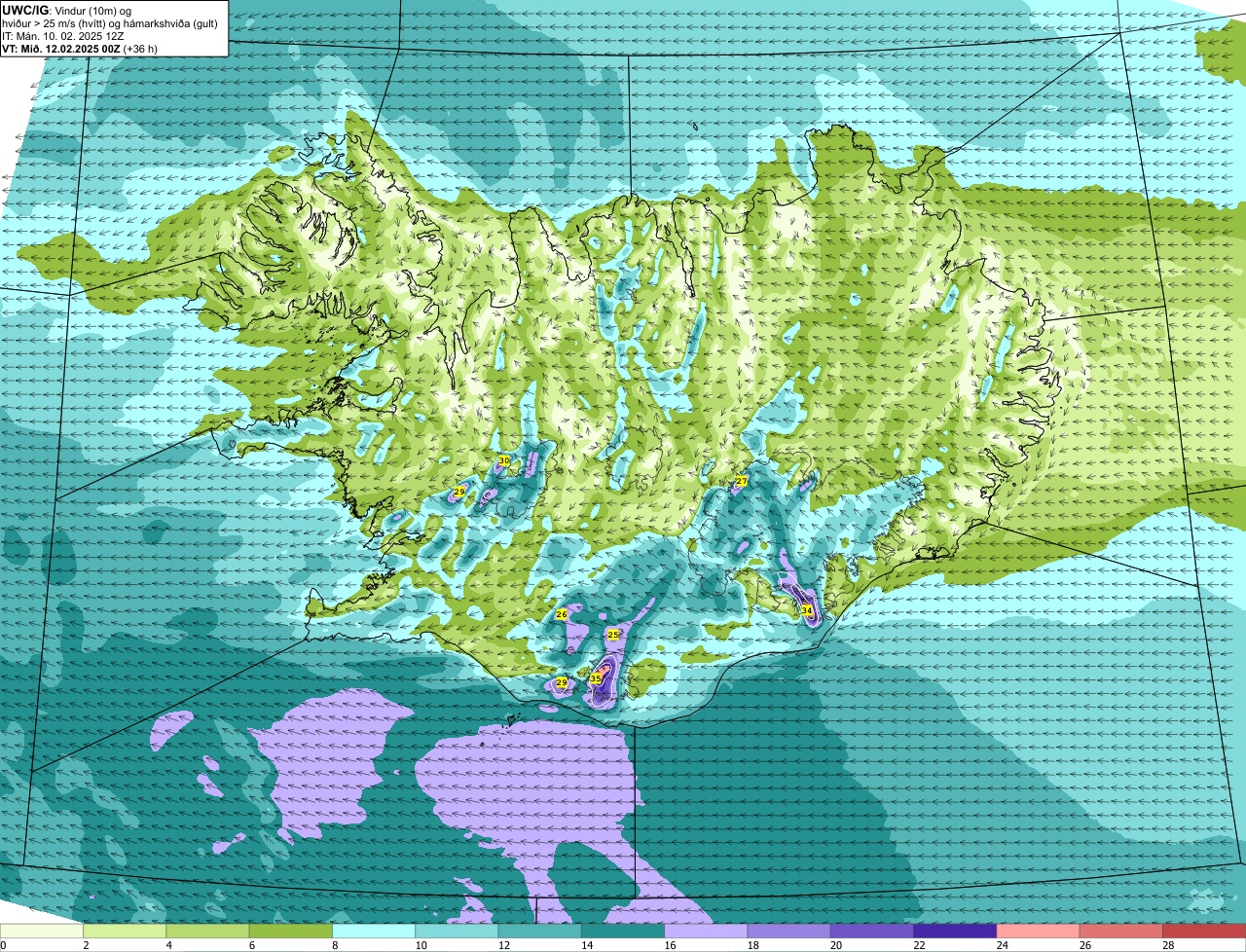Click the 29 gust label just below 30
This screenshot has width=1246, height=952.
pyautogui.click(x=458, y=492)
